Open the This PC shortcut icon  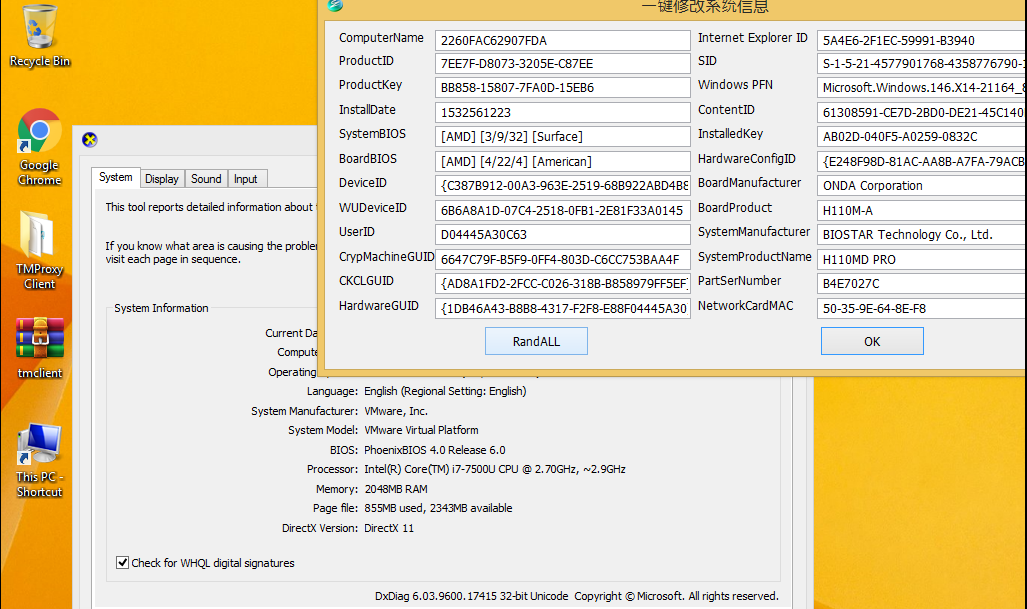click(39, 445)
